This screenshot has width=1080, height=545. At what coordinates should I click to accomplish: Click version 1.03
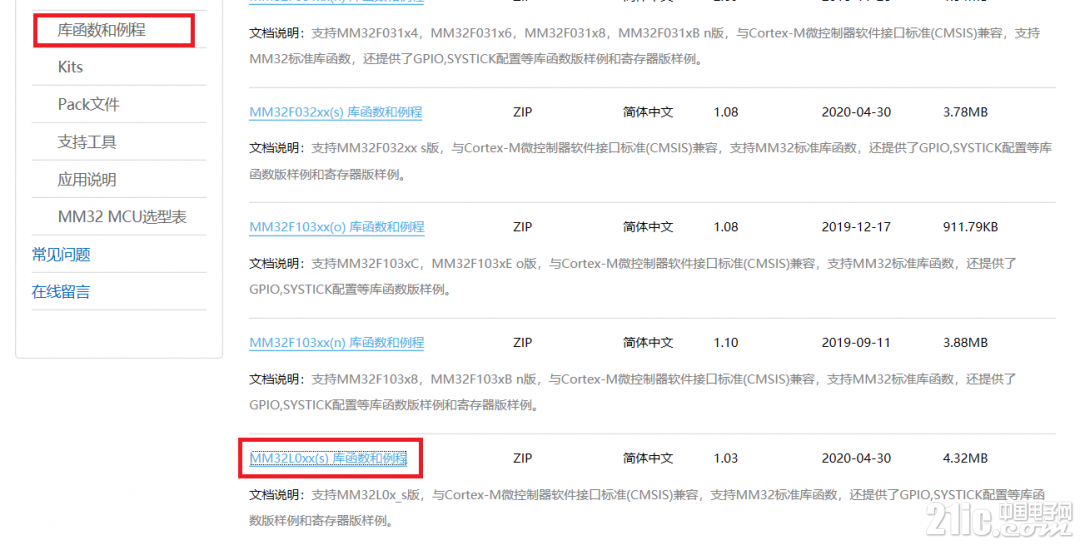coord(726,458)
